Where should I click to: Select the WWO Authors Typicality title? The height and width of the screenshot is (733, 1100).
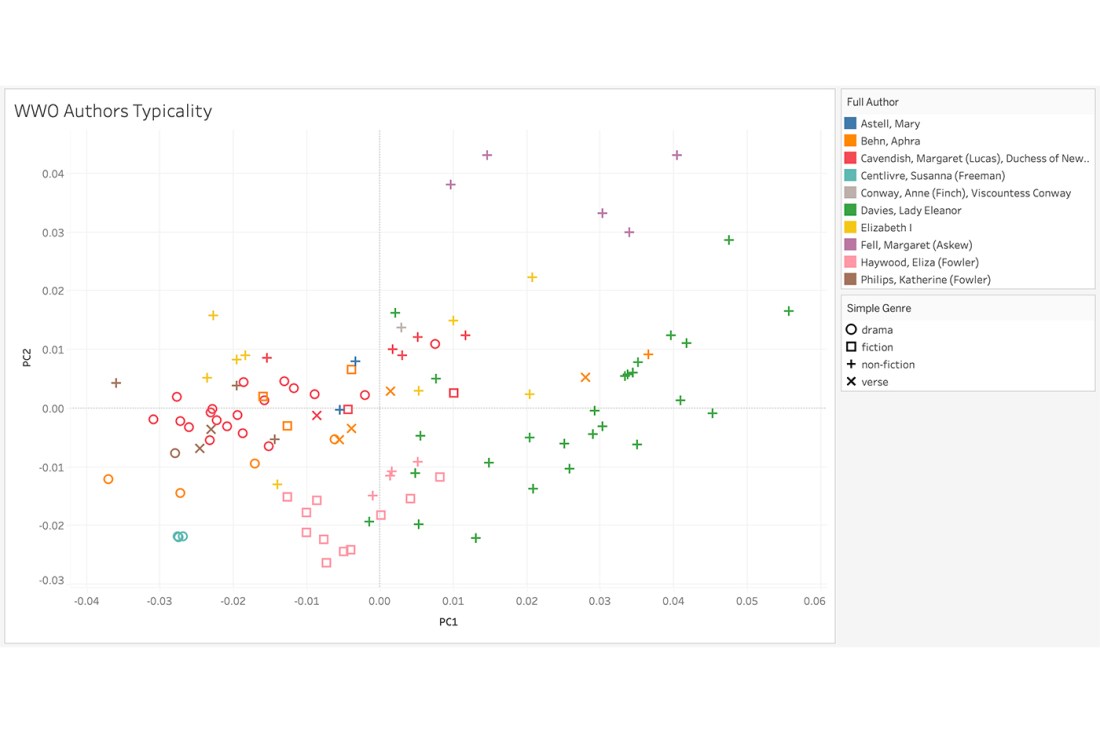(x=113, y=111)
